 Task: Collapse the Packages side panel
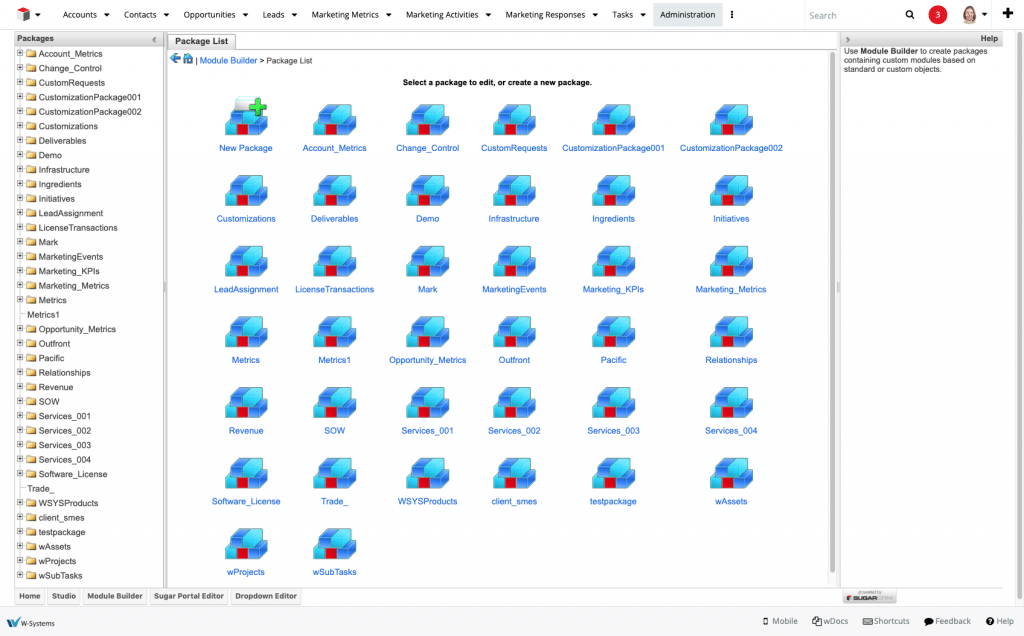(x=154, y=39)
